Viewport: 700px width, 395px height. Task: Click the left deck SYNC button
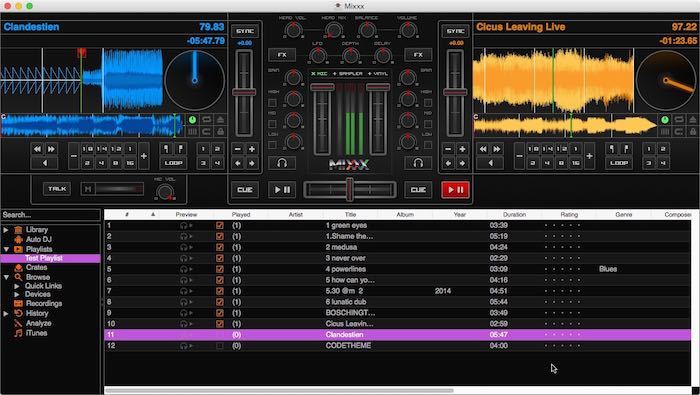point(245,31)
